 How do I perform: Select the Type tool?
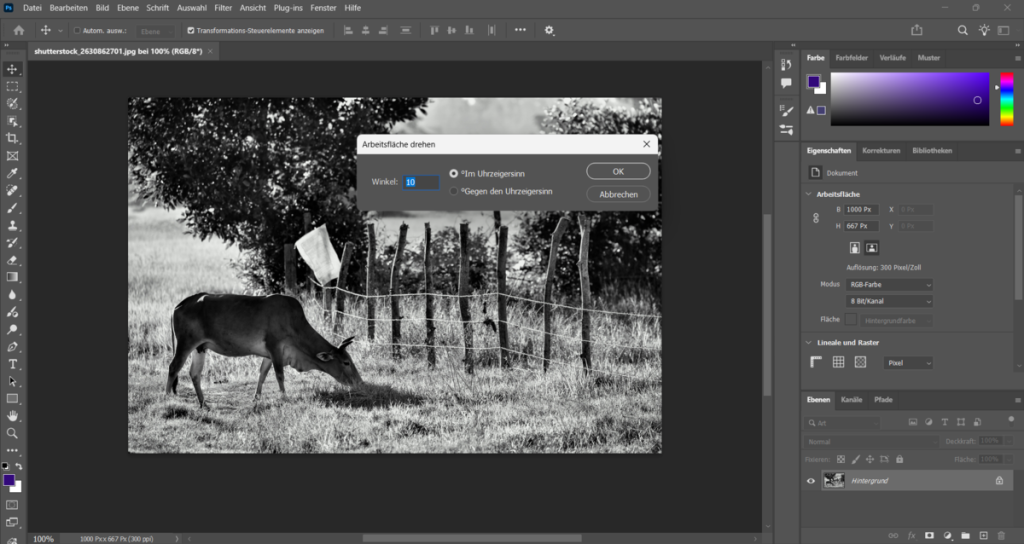coord(12,364)
